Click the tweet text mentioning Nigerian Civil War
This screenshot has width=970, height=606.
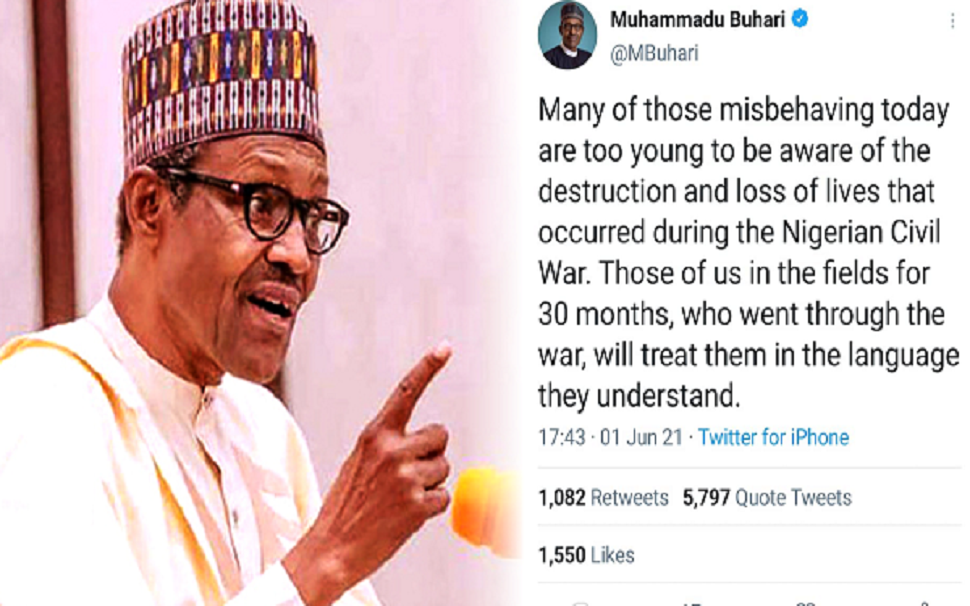[x=749, y=253]
